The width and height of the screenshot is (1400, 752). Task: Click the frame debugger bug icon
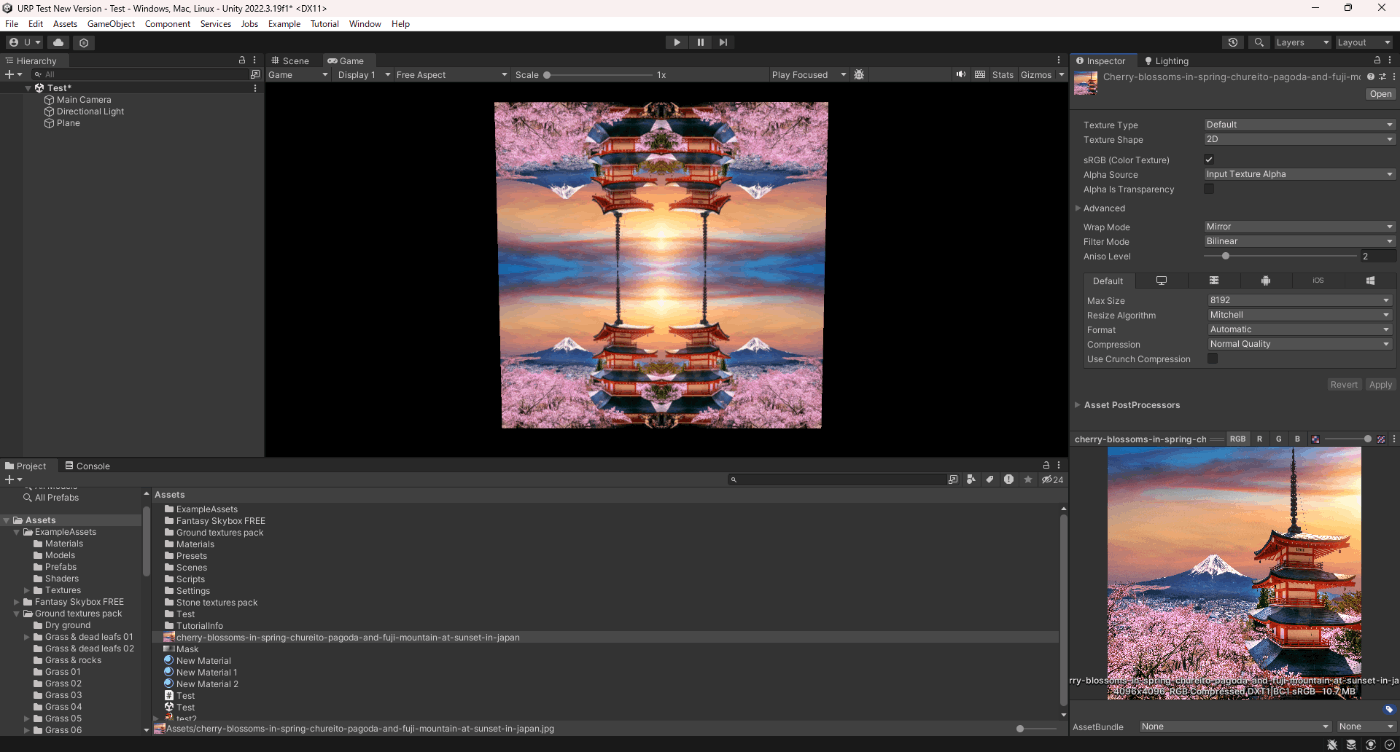[x=859, y=75]
